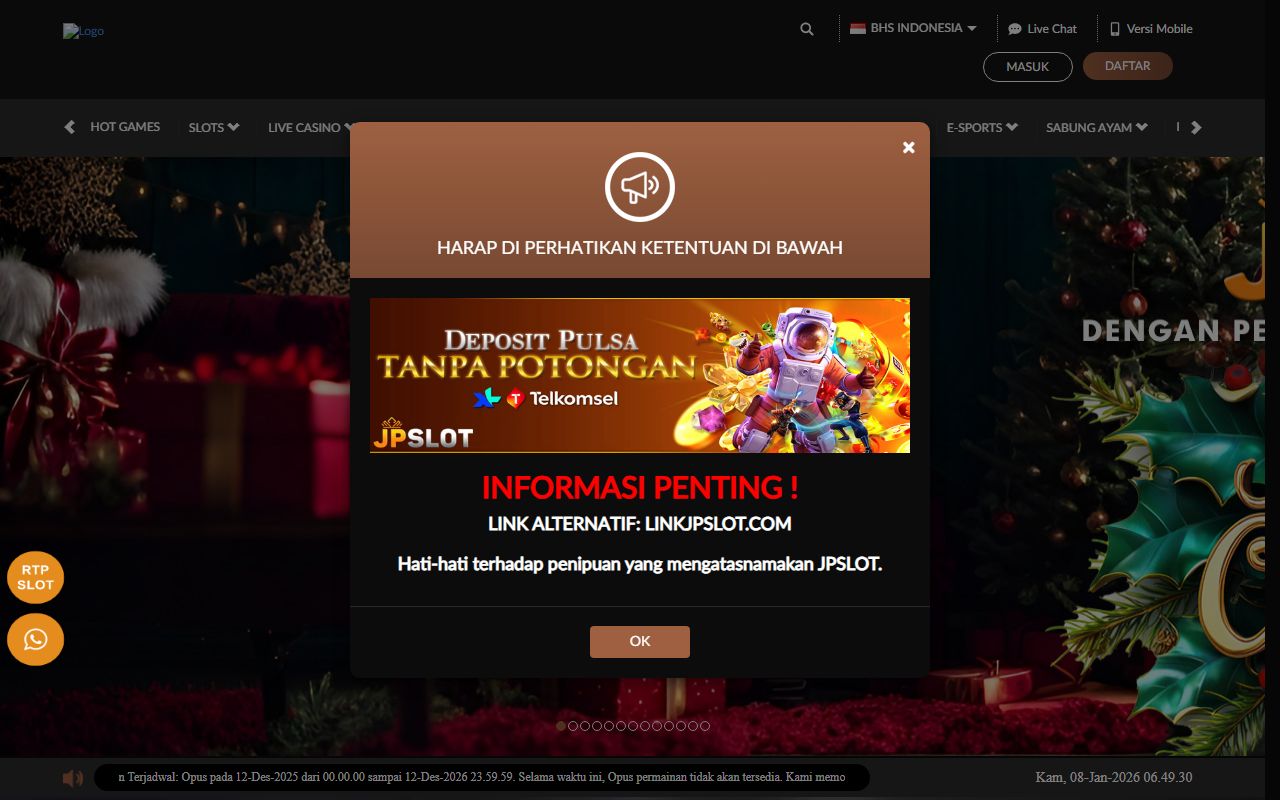Close the popup with X icon
Viewport: 1280px width, 800px height.
click(x=908, y=147)
